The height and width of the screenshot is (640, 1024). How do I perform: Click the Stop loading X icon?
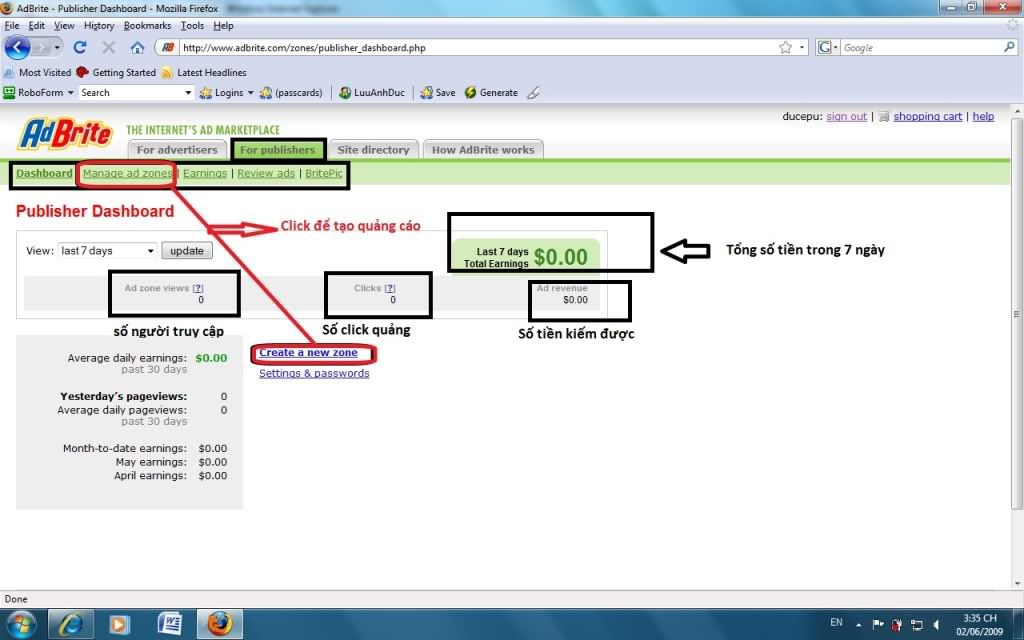click(108, 47)
